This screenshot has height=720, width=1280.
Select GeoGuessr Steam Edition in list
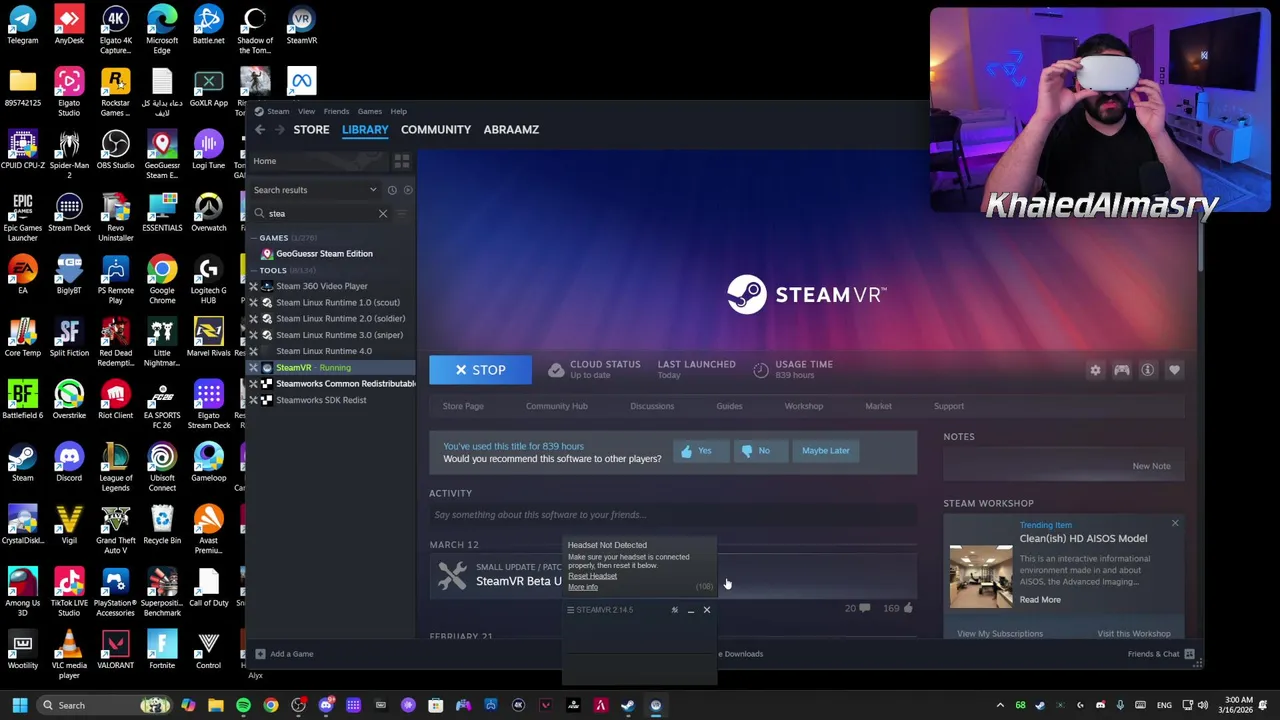pyautogui.click(x=324, y=254)
